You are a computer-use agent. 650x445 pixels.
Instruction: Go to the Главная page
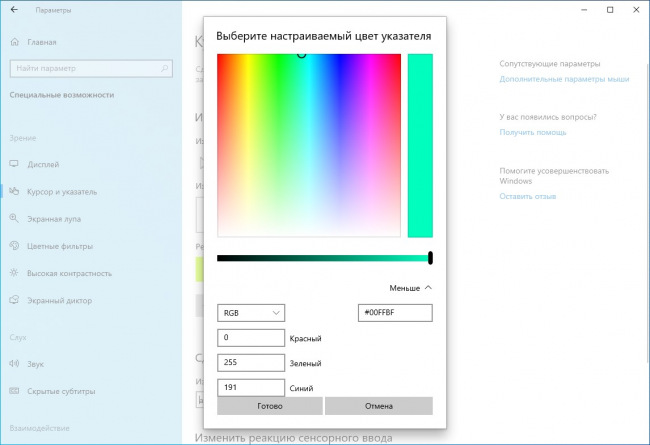pos(42,42)
